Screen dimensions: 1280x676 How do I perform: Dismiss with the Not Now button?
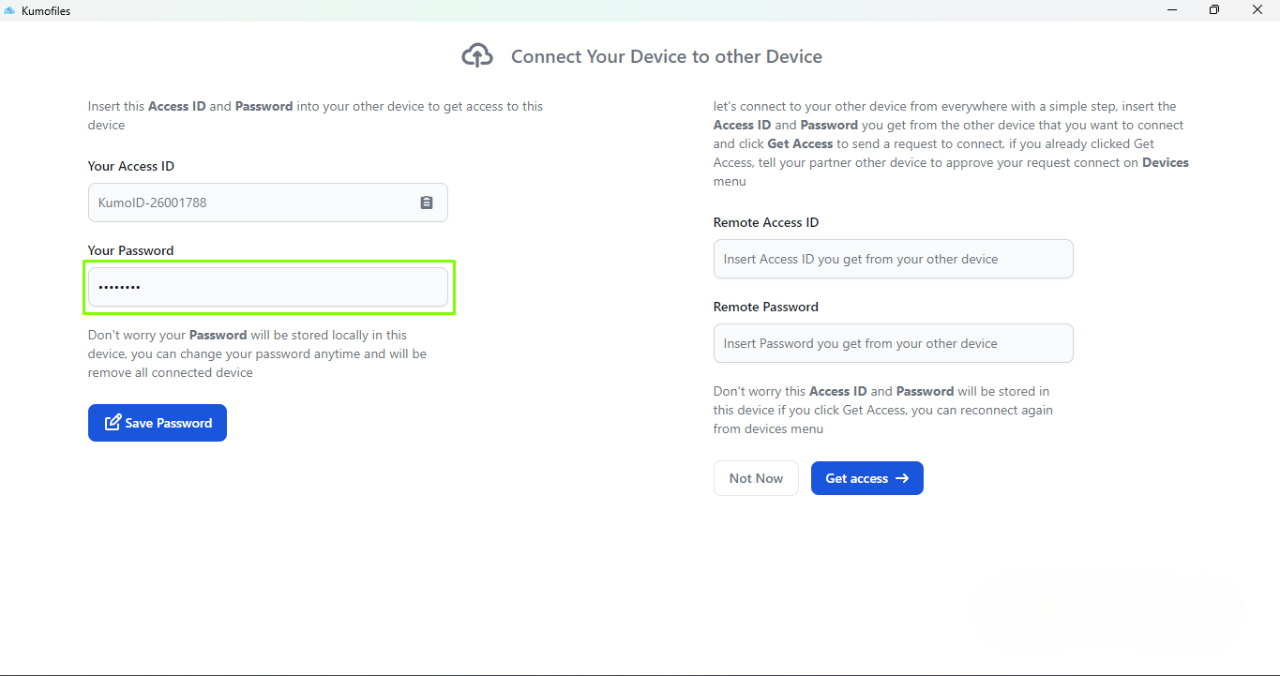click(x=755, y=478)
